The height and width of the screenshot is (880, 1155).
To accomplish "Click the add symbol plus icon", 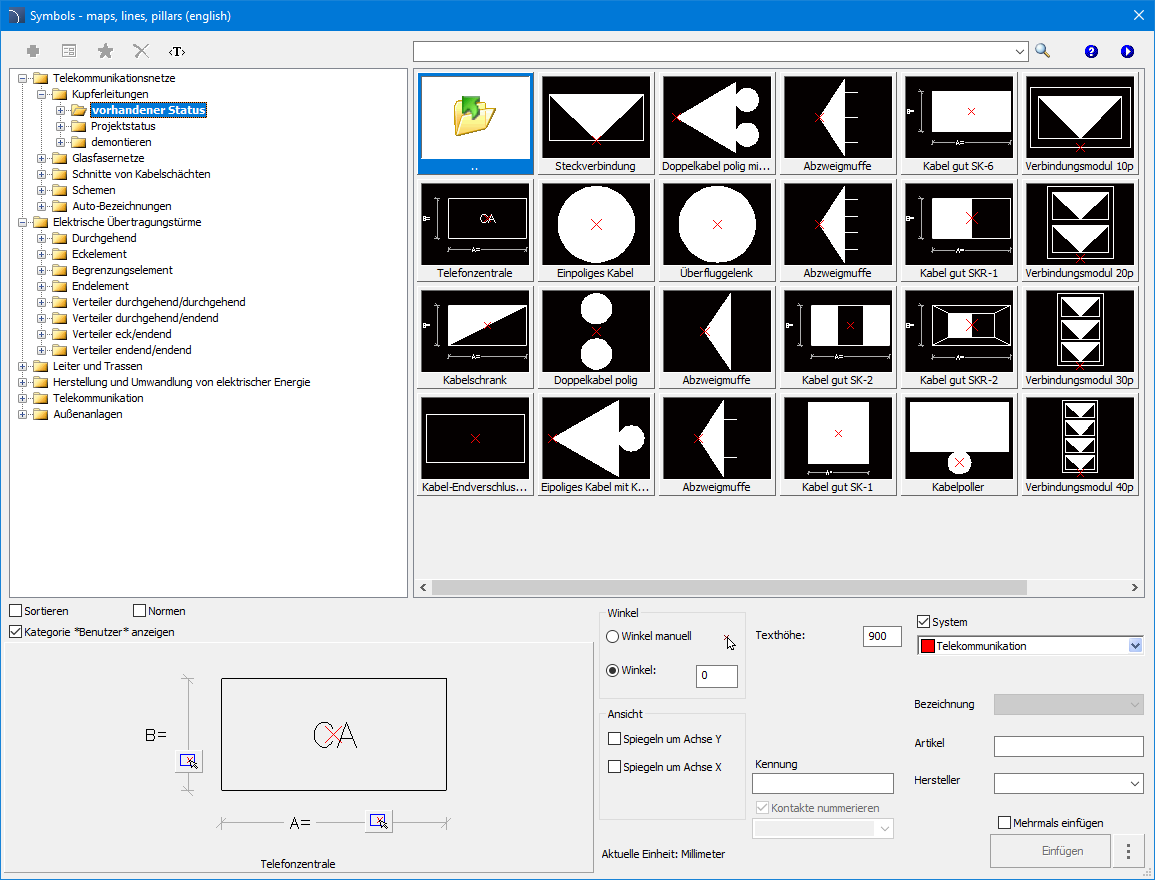I will tap(33, 51).
